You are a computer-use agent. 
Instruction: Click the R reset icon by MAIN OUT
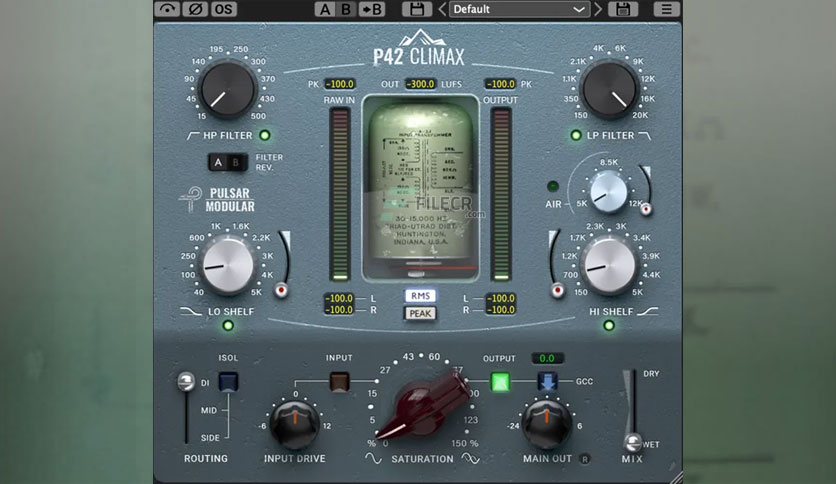pos(585,459)
